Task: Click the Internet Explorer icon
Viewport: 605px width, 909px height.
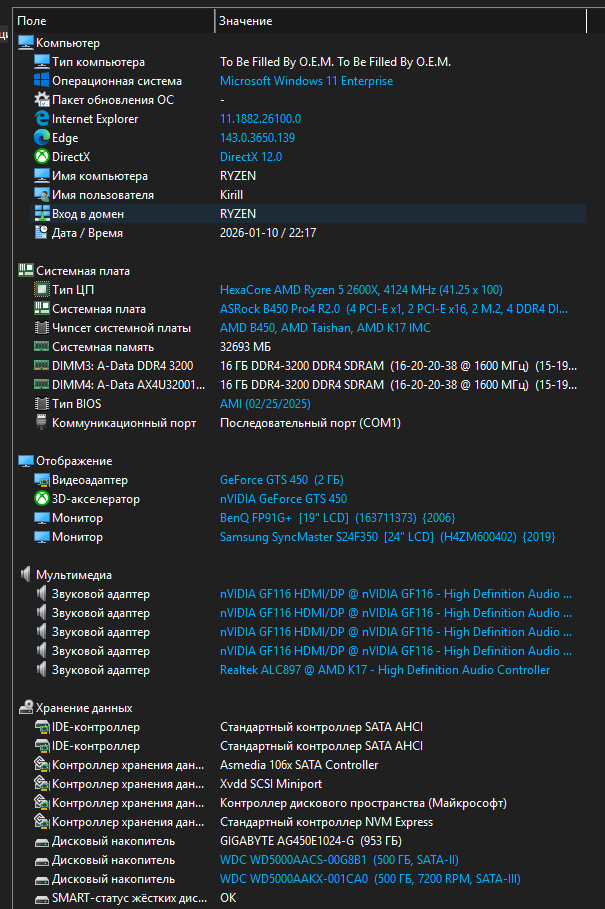Action: tap(42, 118)
